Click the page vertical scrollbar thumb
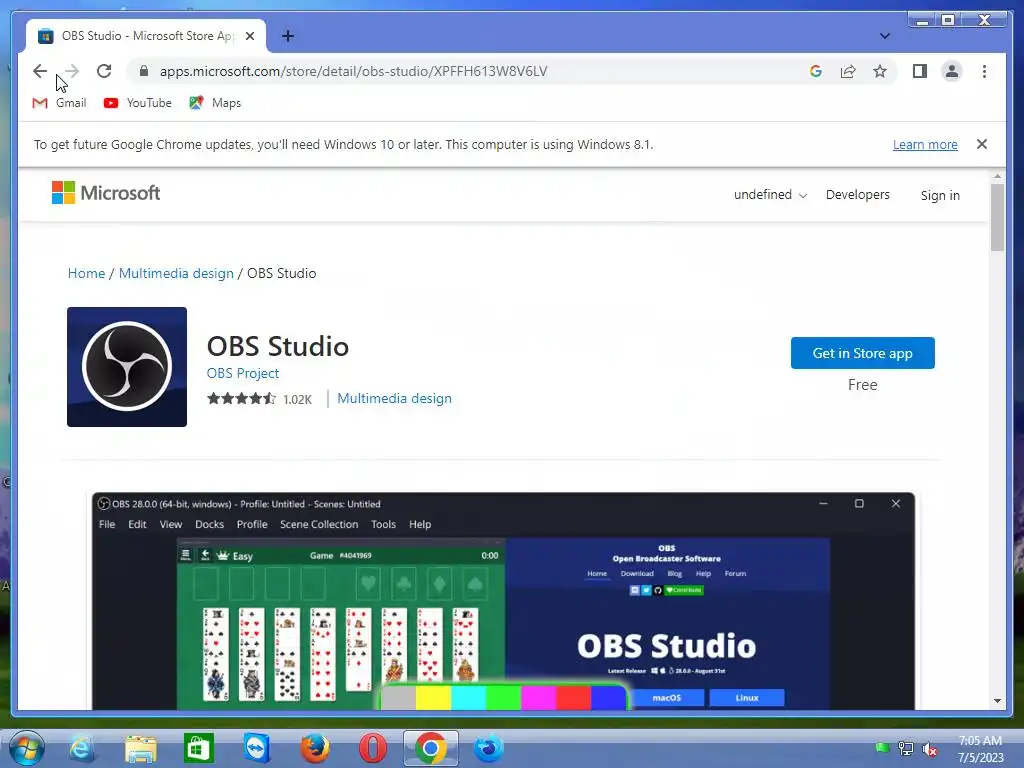This screenshot has height=768, width=1024. tap(997, 217)
